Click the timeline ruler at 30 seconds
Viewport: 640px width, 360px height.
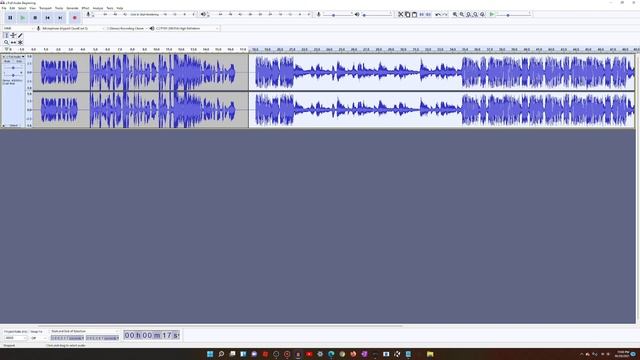pyautogui.click(x=403, y=49)
